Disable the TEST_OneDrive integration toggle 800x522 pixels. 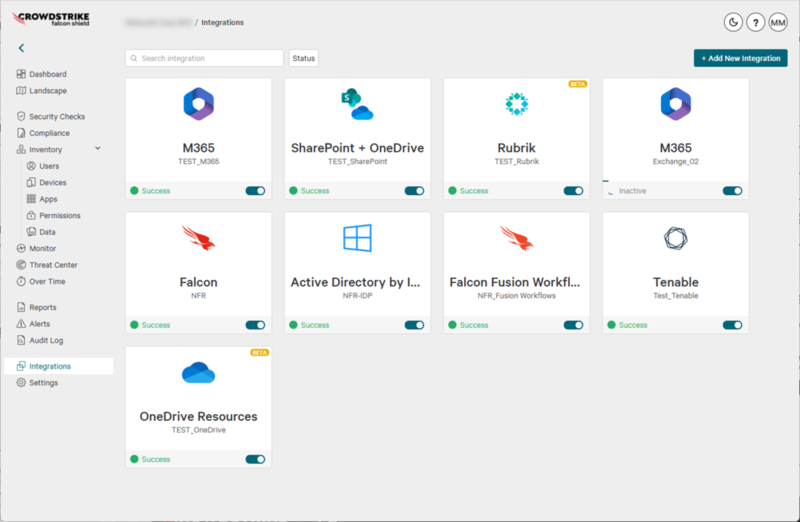coord(255,459)
